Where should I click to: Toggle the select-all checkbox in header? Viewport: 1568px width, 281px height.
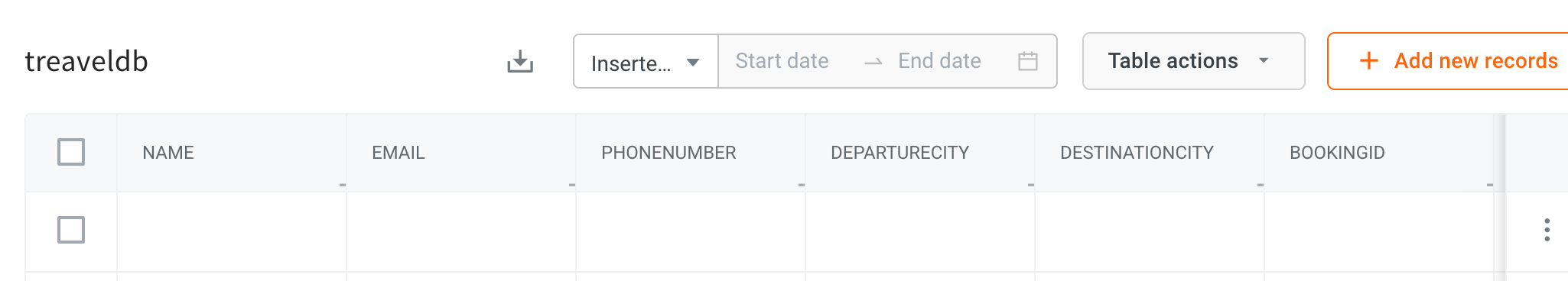click(71, 152)
